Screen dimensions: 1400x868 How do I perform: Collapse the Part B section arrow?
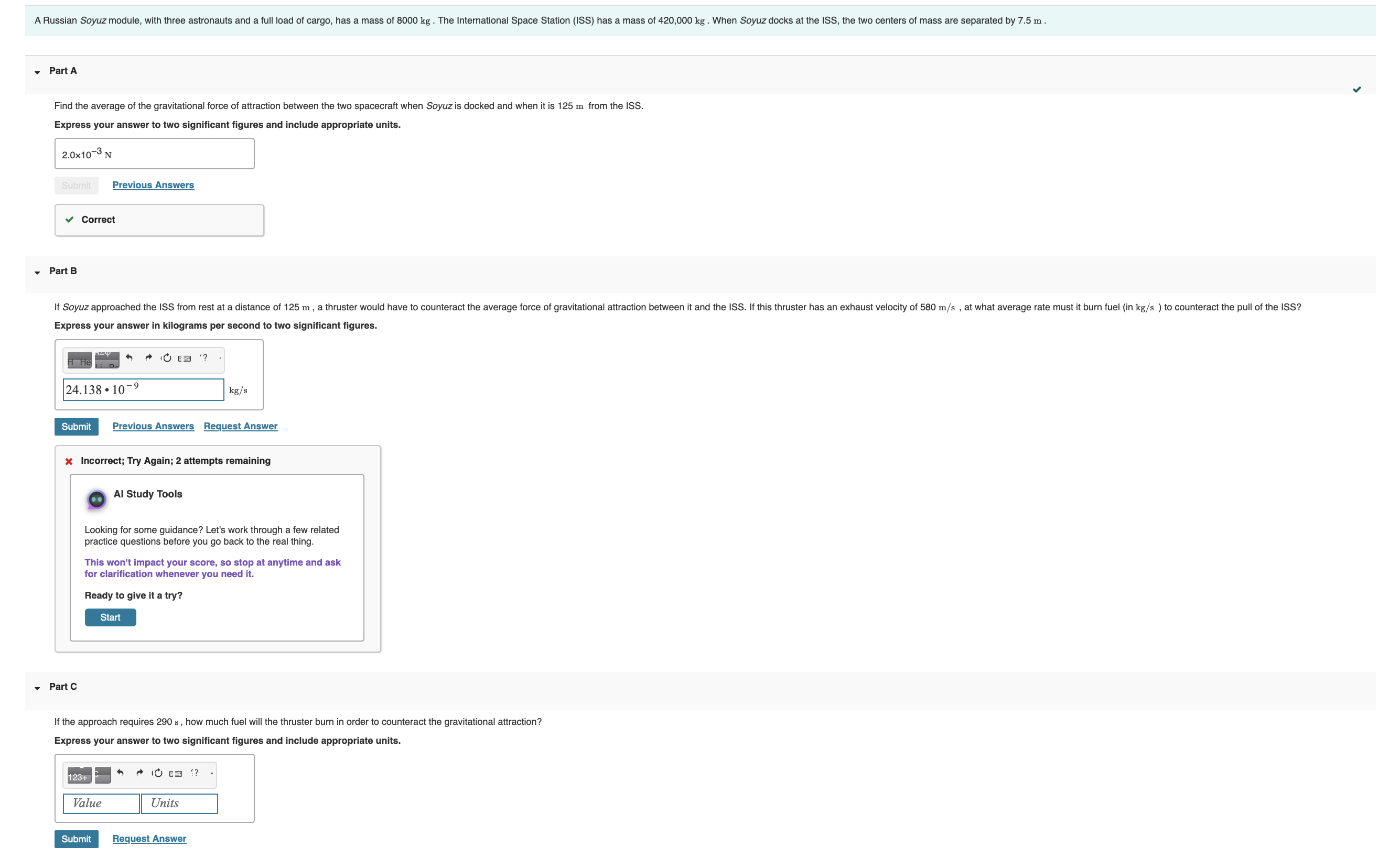pos(37,273)
